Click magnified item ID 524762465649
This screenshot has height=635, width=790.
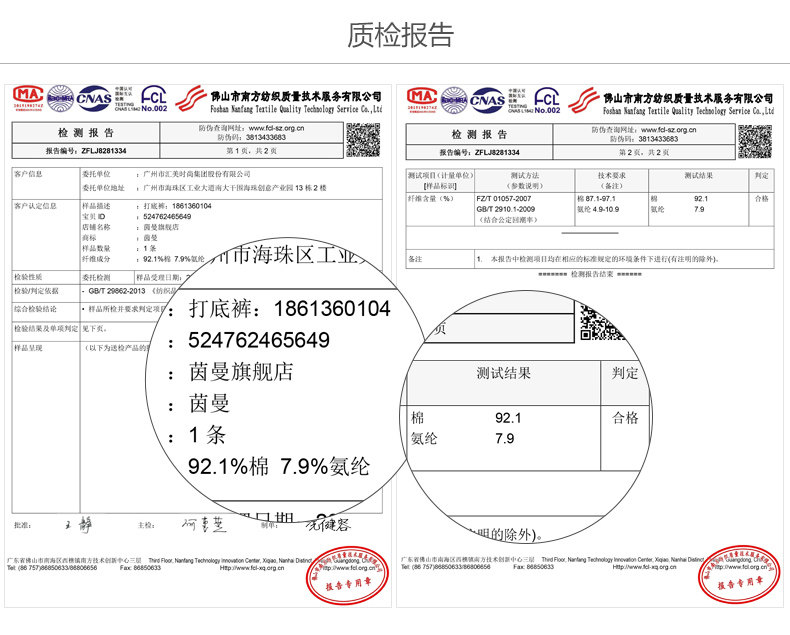point(259,340)
